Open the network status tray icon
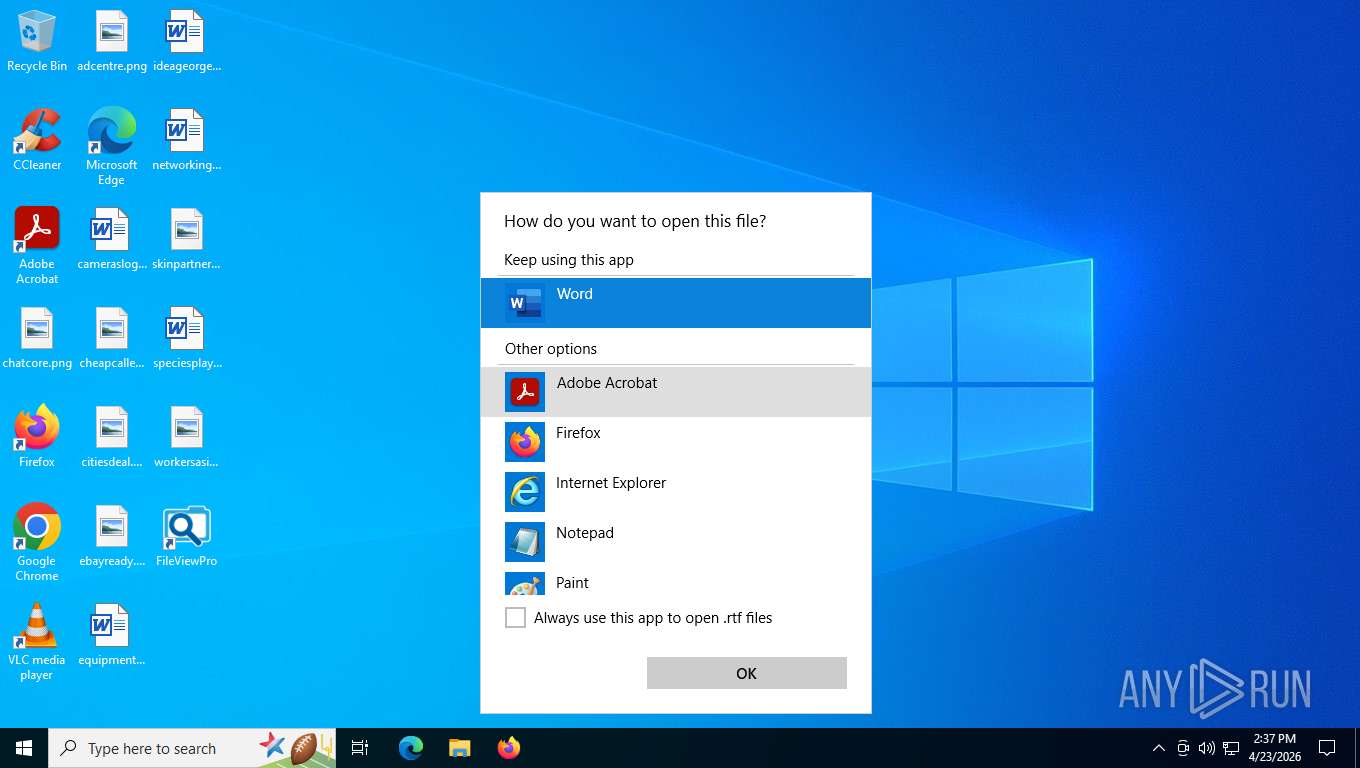Screen dimensions: 1360x768 point(1231,748)
